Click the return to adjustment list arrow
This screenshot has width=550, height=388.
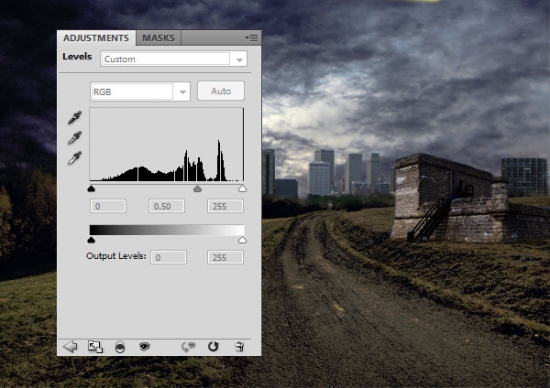(70, 347)
